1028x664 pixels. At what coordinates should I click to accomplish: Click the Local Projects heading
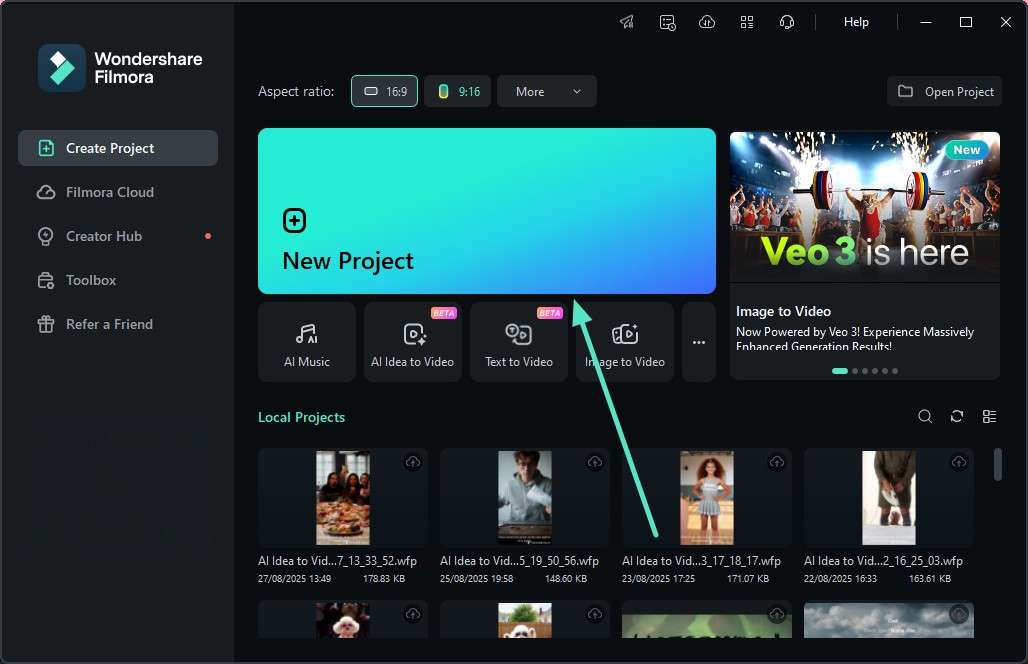click(302, 418)
